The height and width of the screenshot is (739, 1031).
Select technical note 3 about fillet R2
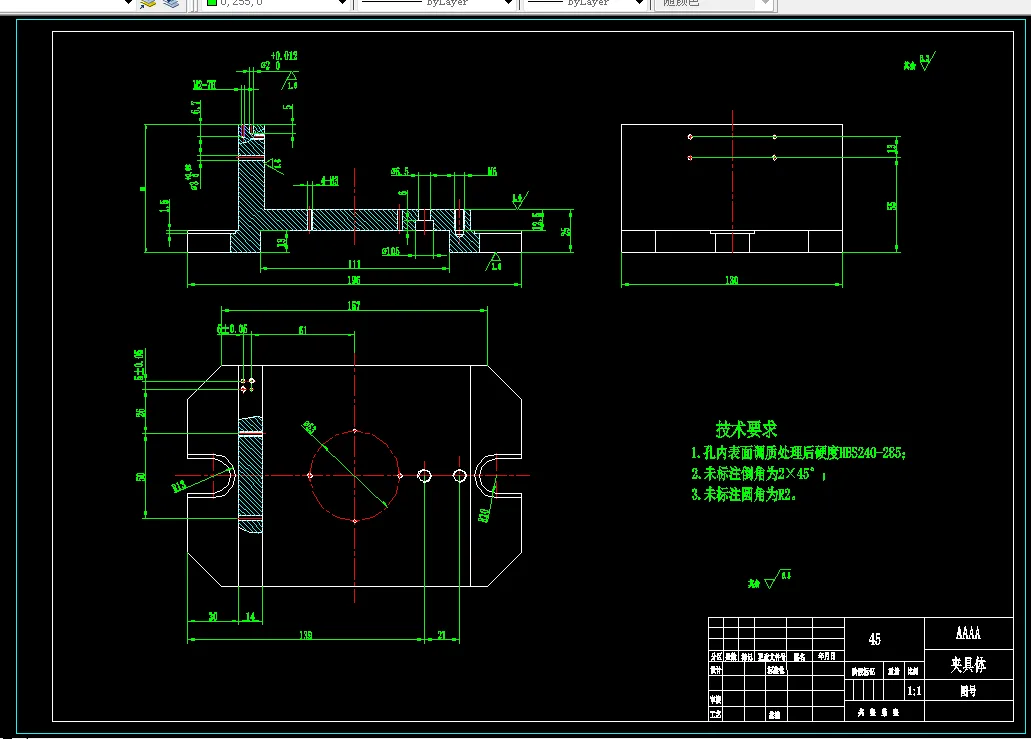click(x=744, y=494)
